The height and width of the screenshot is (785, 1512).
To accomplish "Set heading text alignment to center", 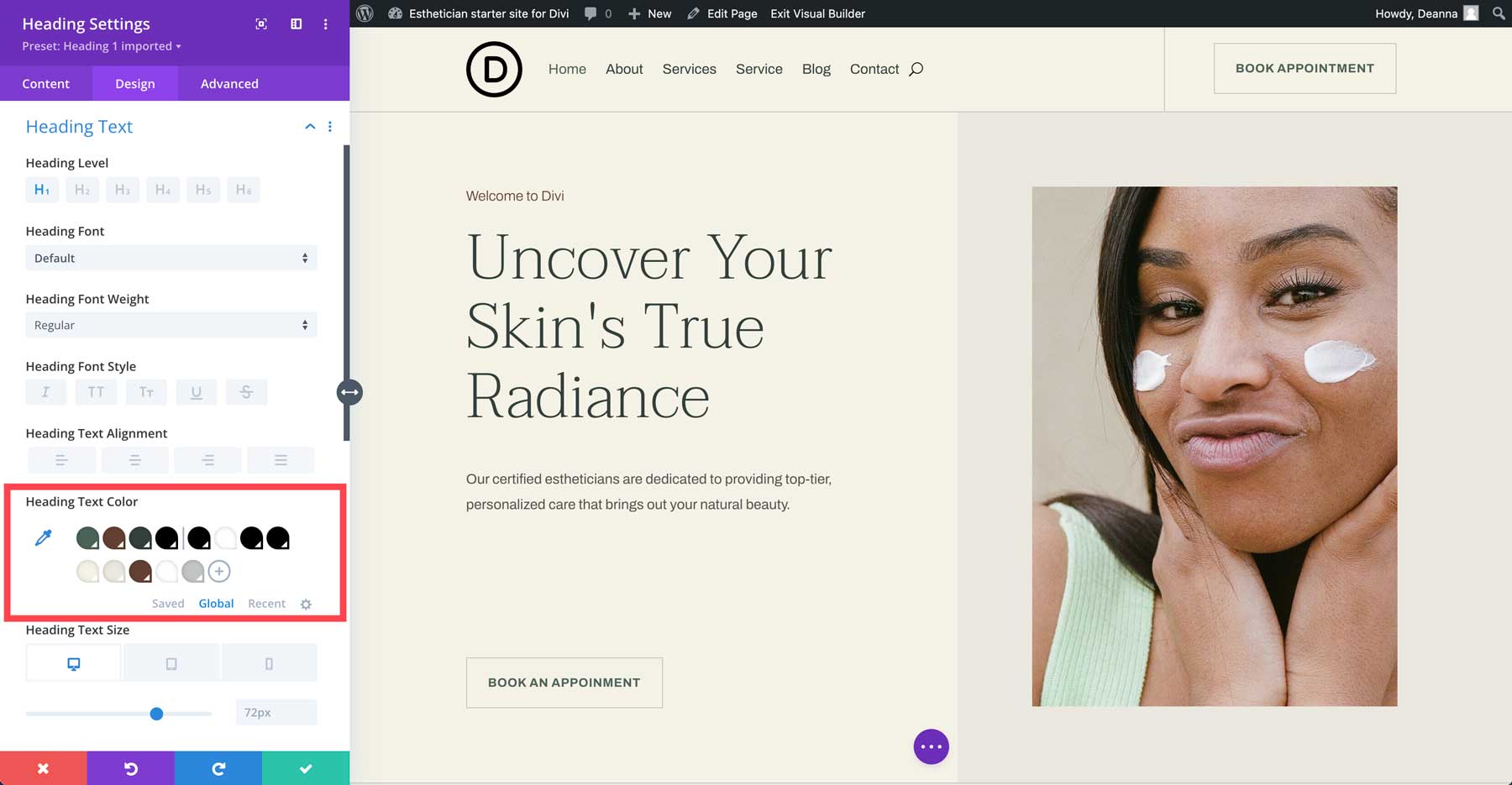I will coord(134,459).
